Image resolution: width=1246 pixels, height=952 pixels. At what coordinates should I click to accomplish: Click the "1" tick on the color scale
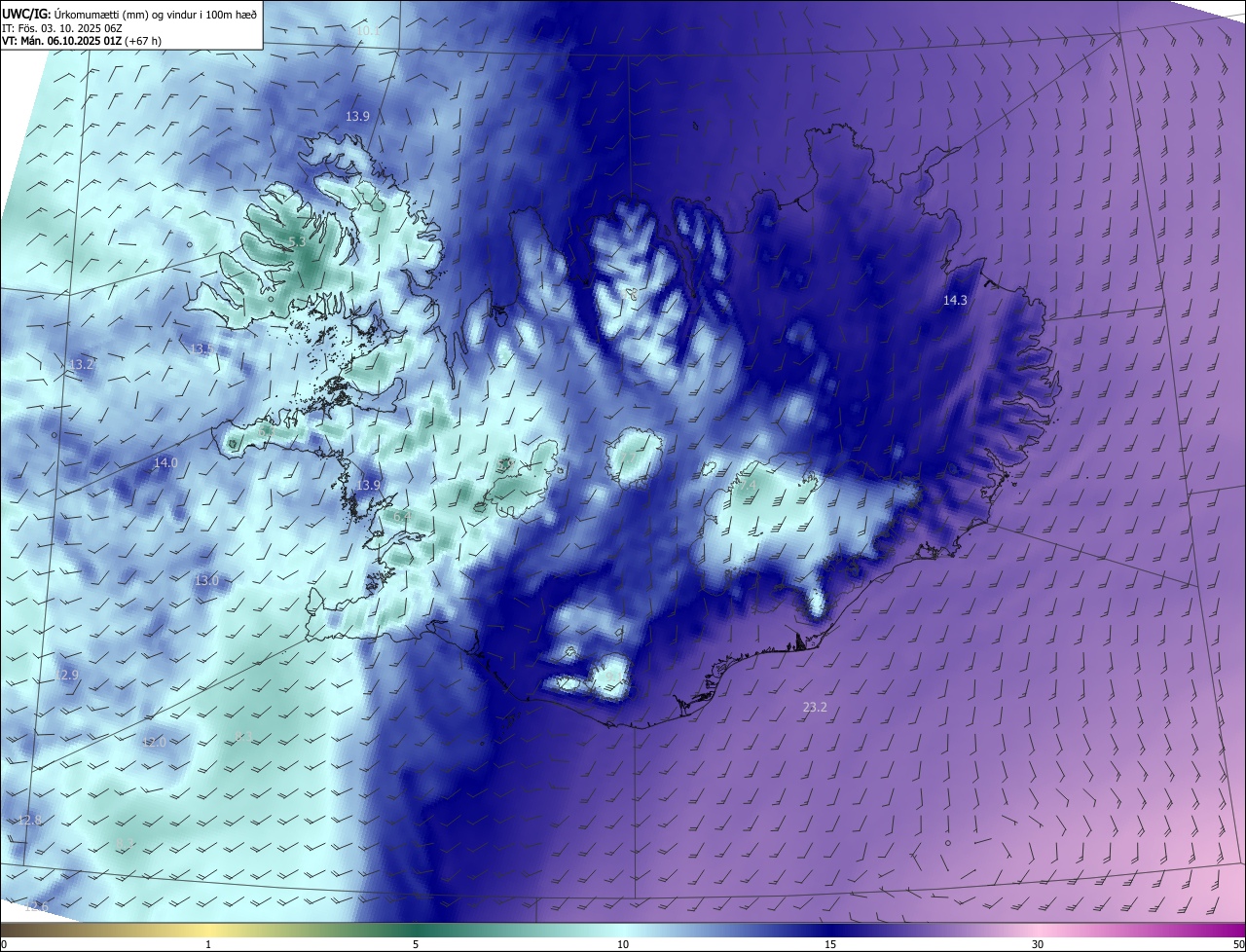tap(208, 944)
